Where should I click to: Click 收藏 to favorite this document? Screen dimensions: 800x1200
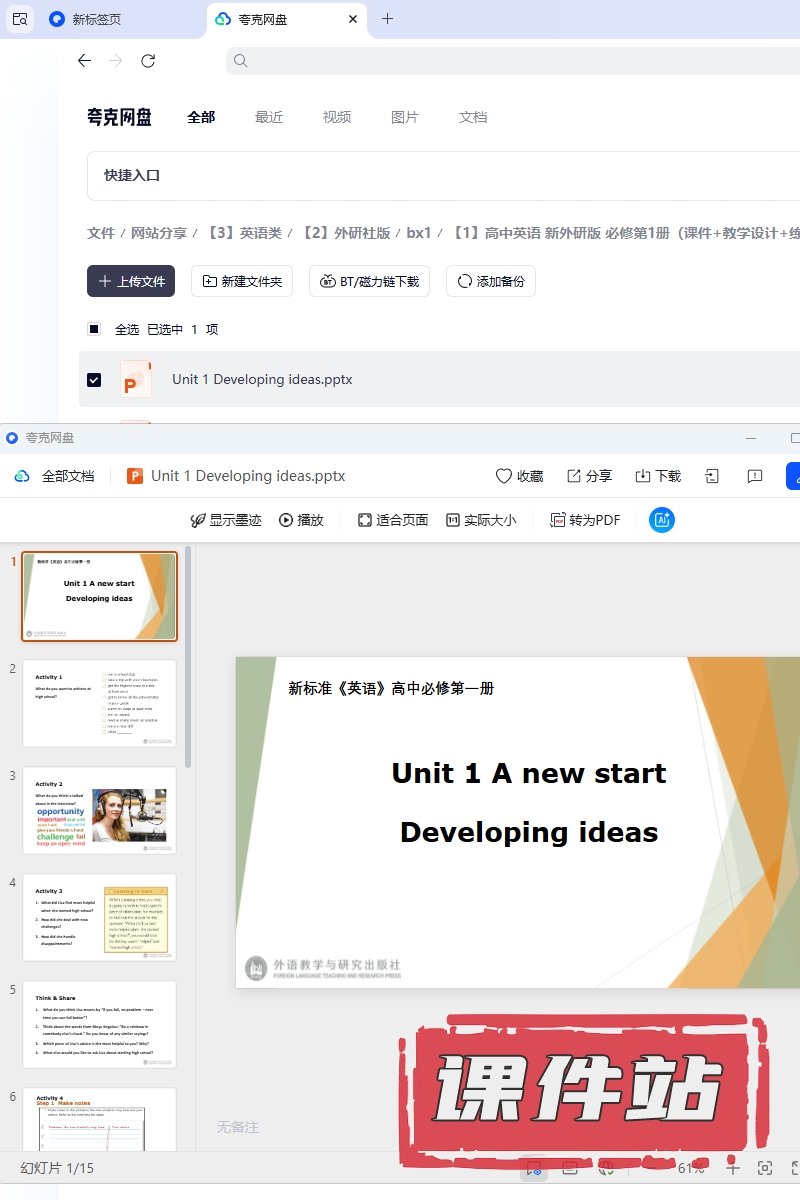pyautogui.click(x=520, y=476)
